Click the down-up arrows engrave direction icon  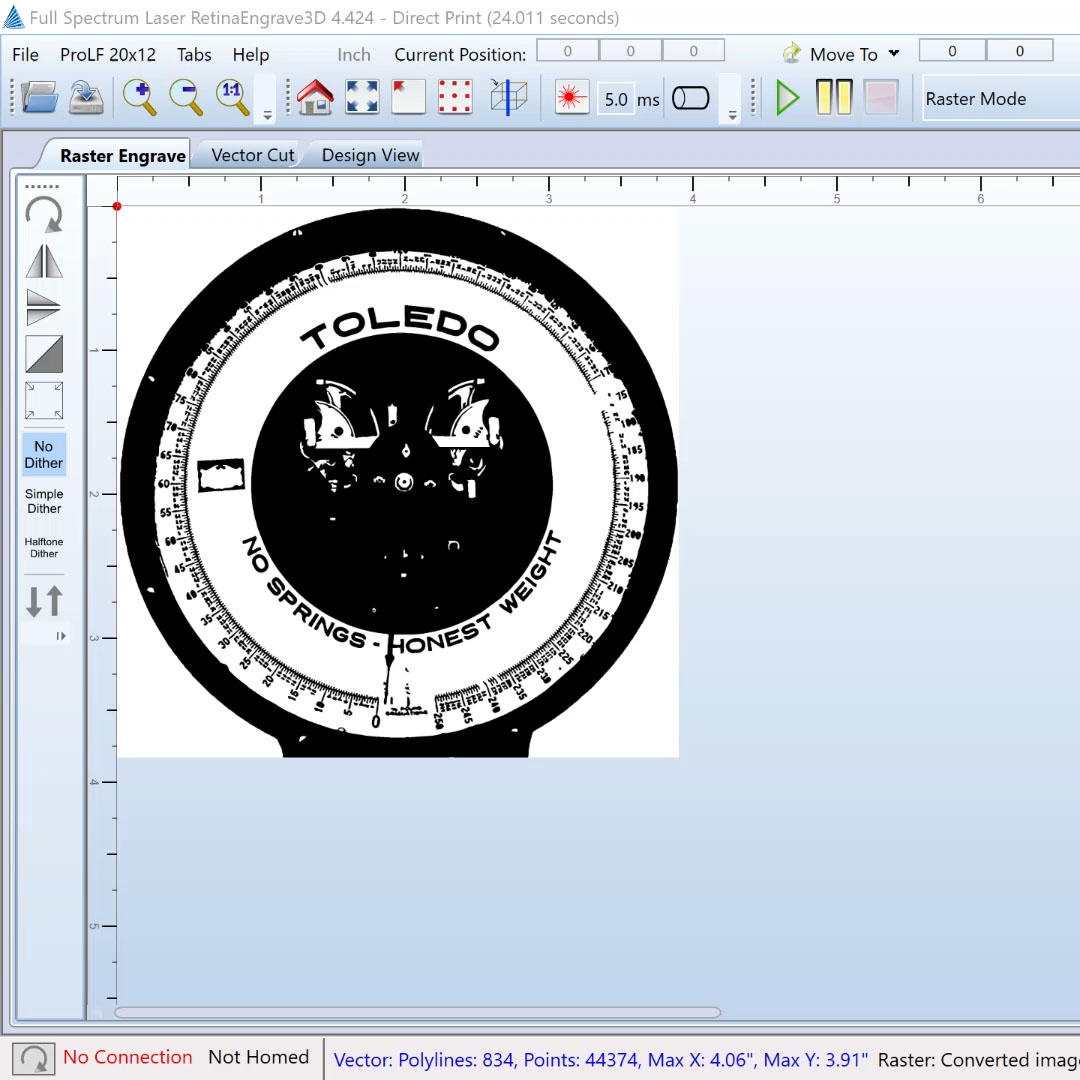pyautogui.click(x=44, y=601)
